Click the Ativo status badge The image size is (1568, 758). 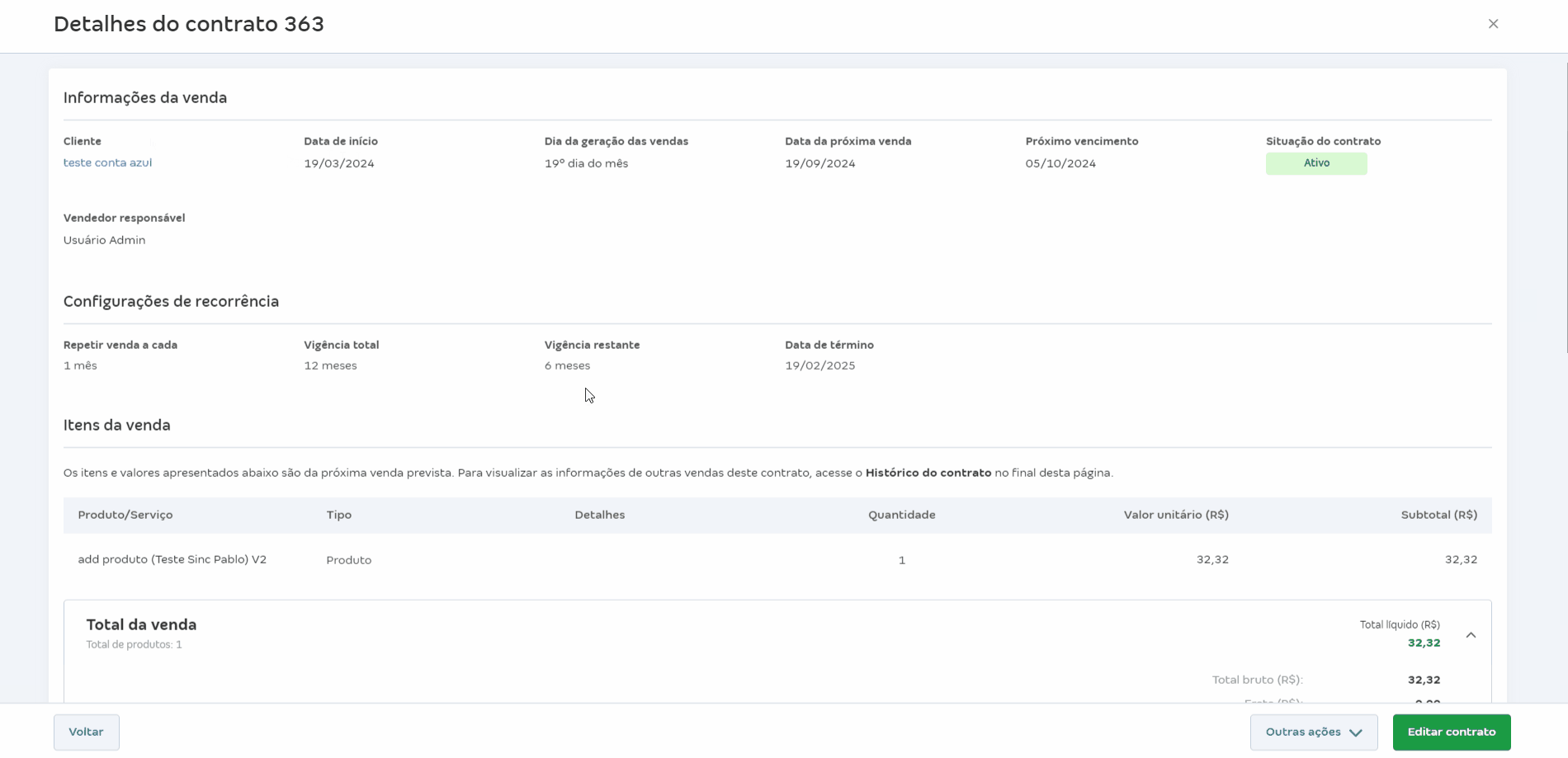[x=1315, y=163]
